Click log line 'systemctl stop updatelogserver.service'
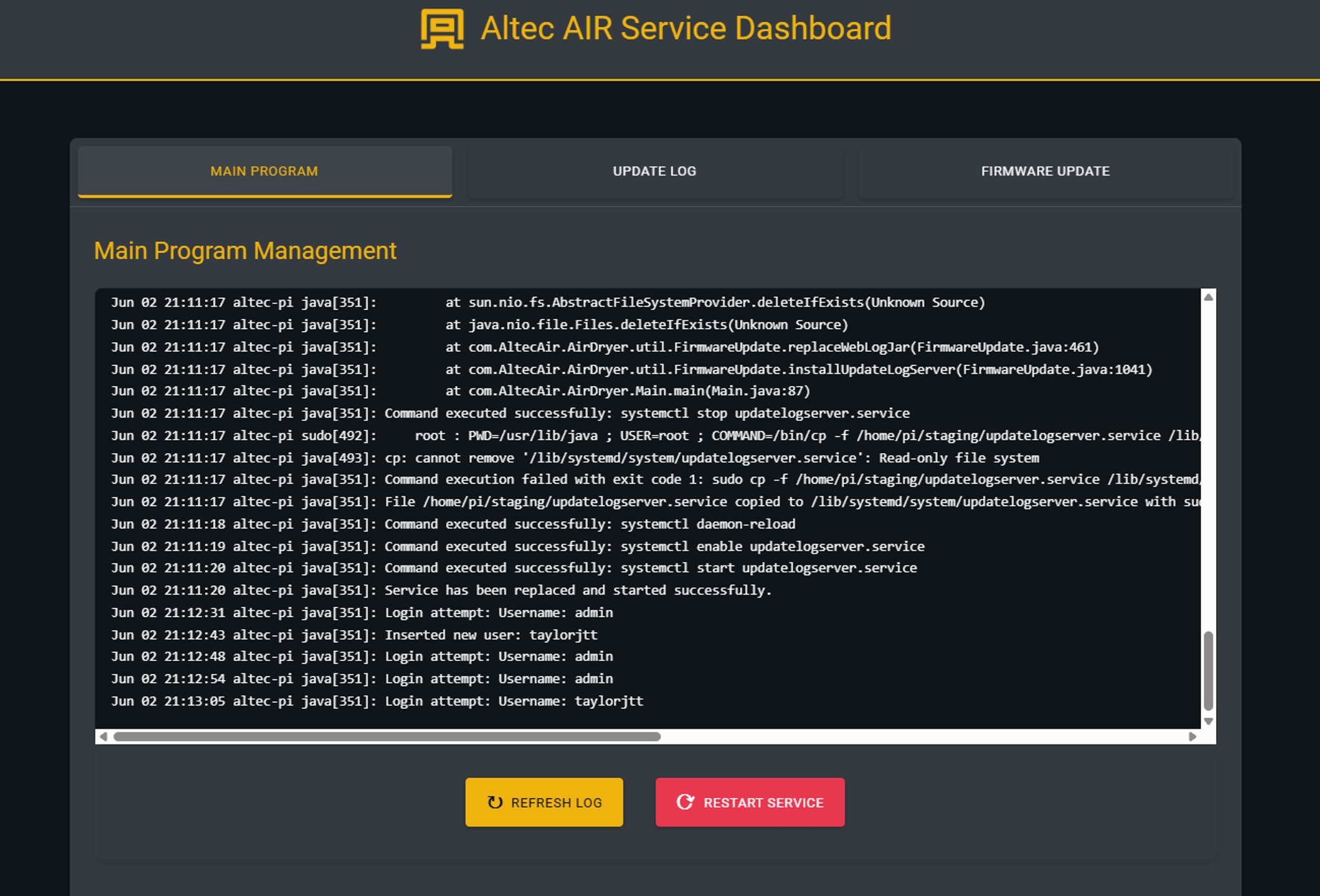 (x=510, y=413)
